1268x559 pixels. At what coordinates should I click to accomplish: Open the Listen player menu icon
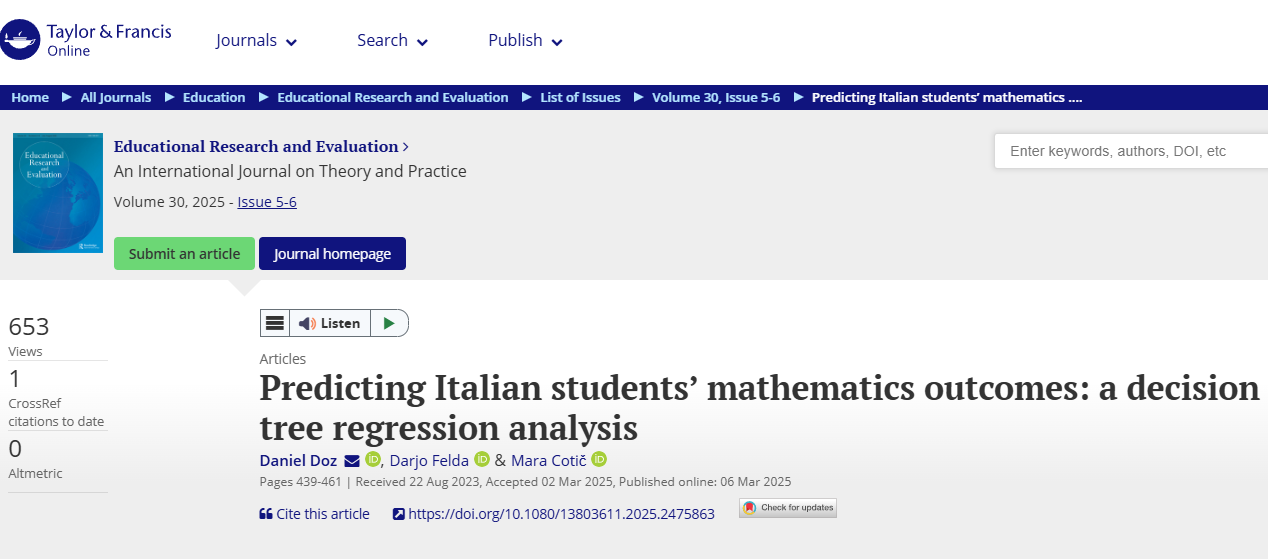275,323
